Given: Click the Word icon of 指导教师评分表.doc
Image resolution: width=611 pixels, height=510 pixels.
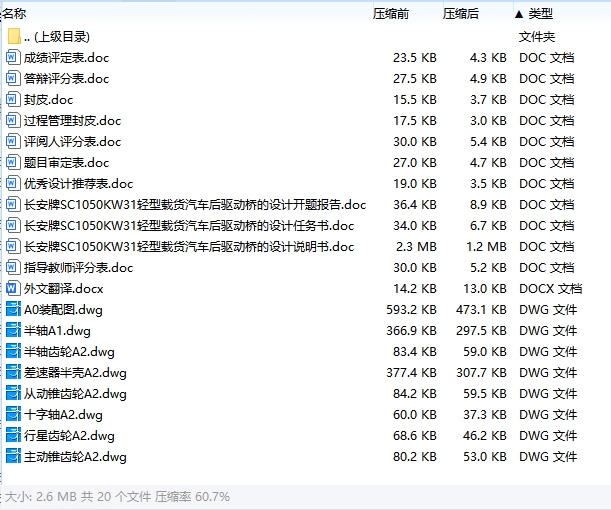Looking at the screenshot, I should coord(12,268).
